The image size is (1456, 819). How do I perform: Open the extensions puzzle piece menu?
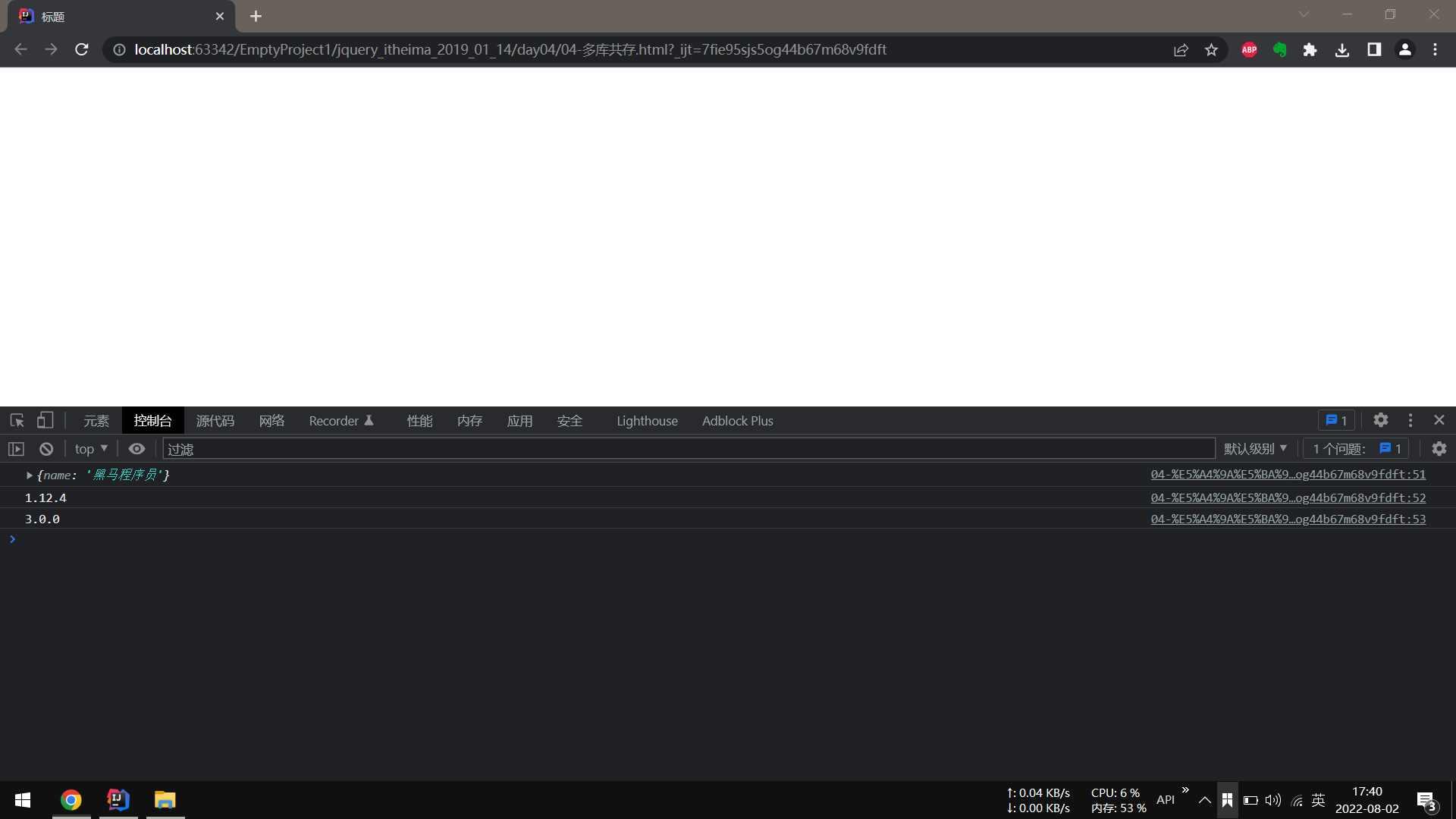(x=1310, y=50)
